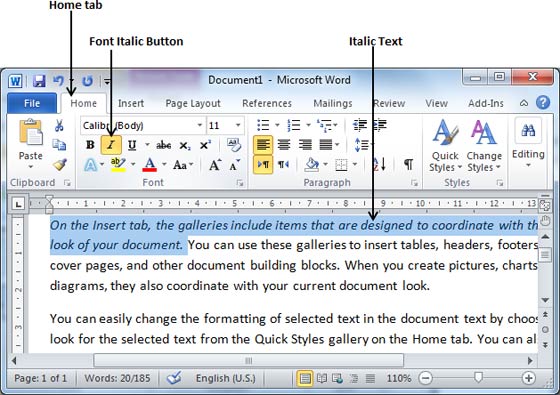The image size is (560, 395).
Task: Apply superscript formatting
Action: point(205,145)
